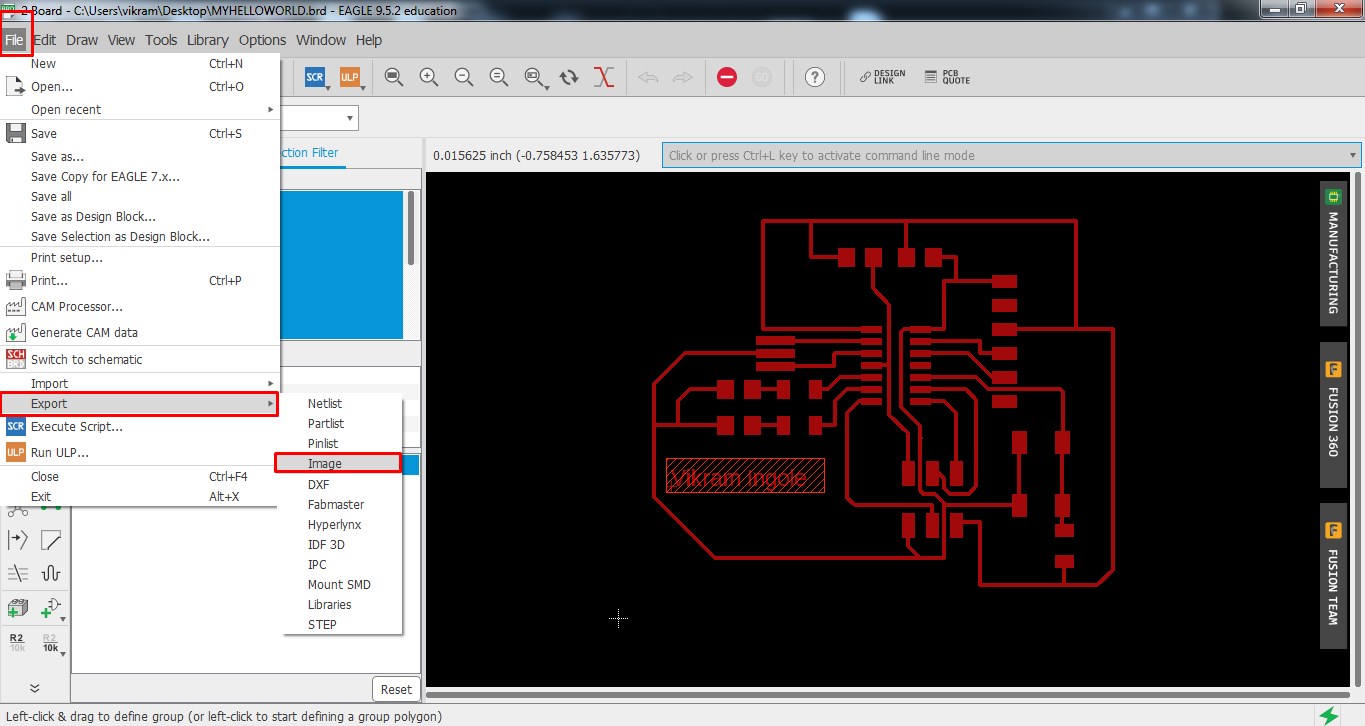Choose Image from Export submenu

point(339,464)
